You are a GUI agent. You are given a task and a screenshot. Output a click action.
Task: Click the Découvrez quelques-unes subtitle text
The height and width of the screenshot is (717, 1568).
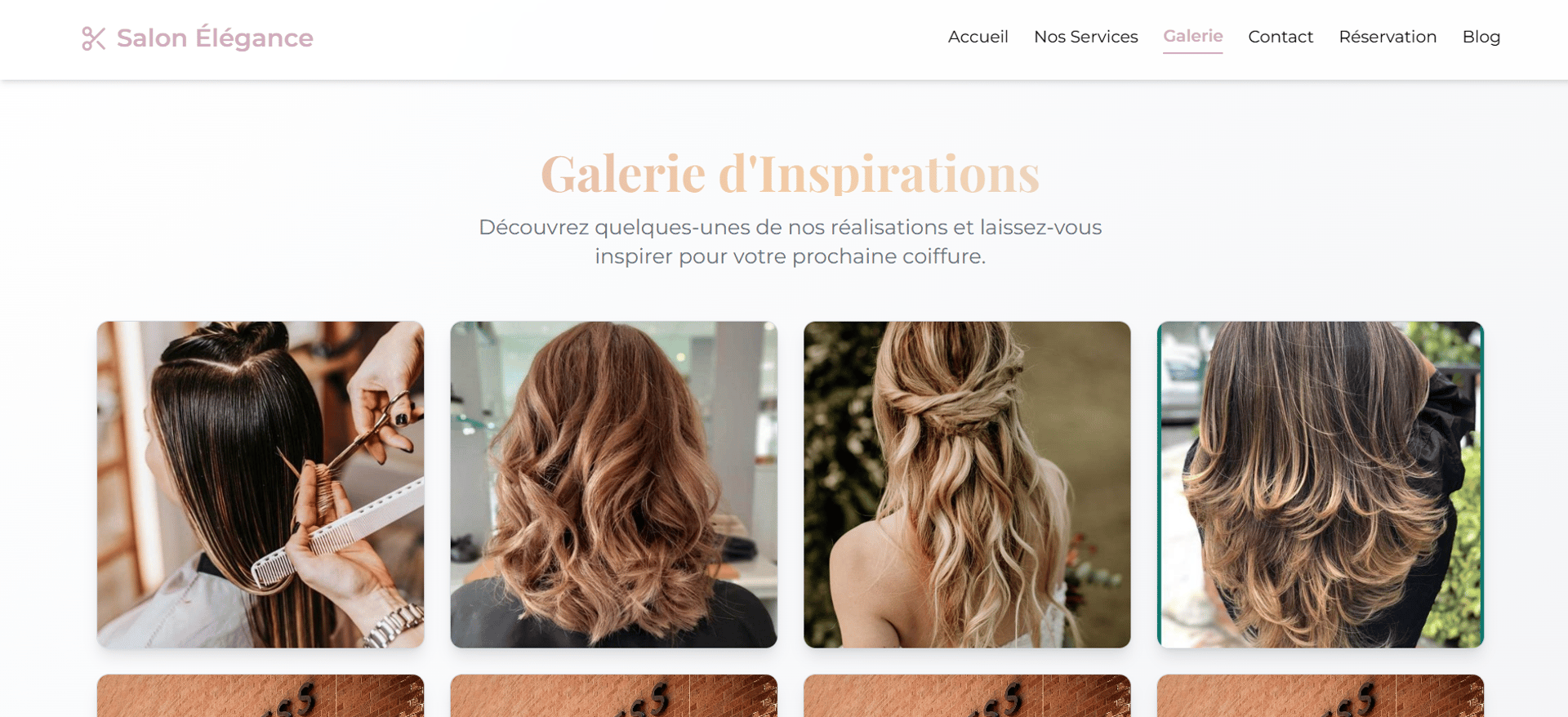click(790, 242)
